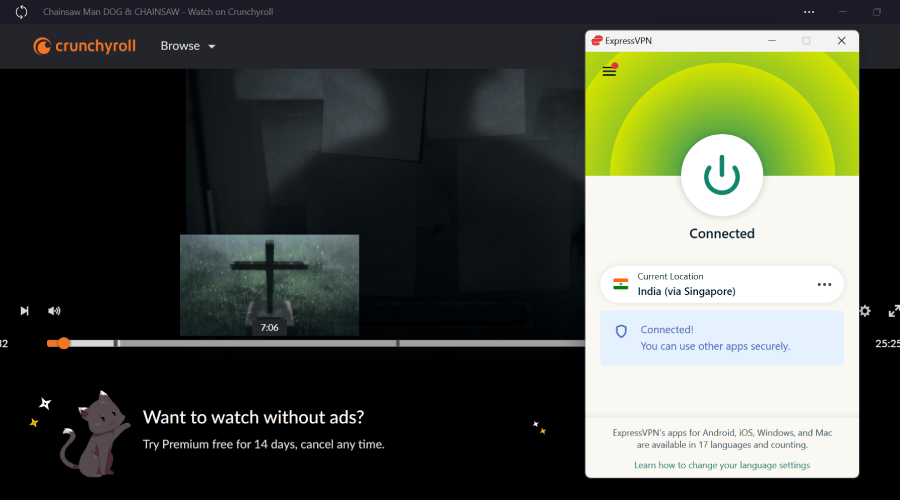This screenshot has height=500, width=900.
Task: Click the ExpressVPN apps languages info text
Action: tap(721, 439)
